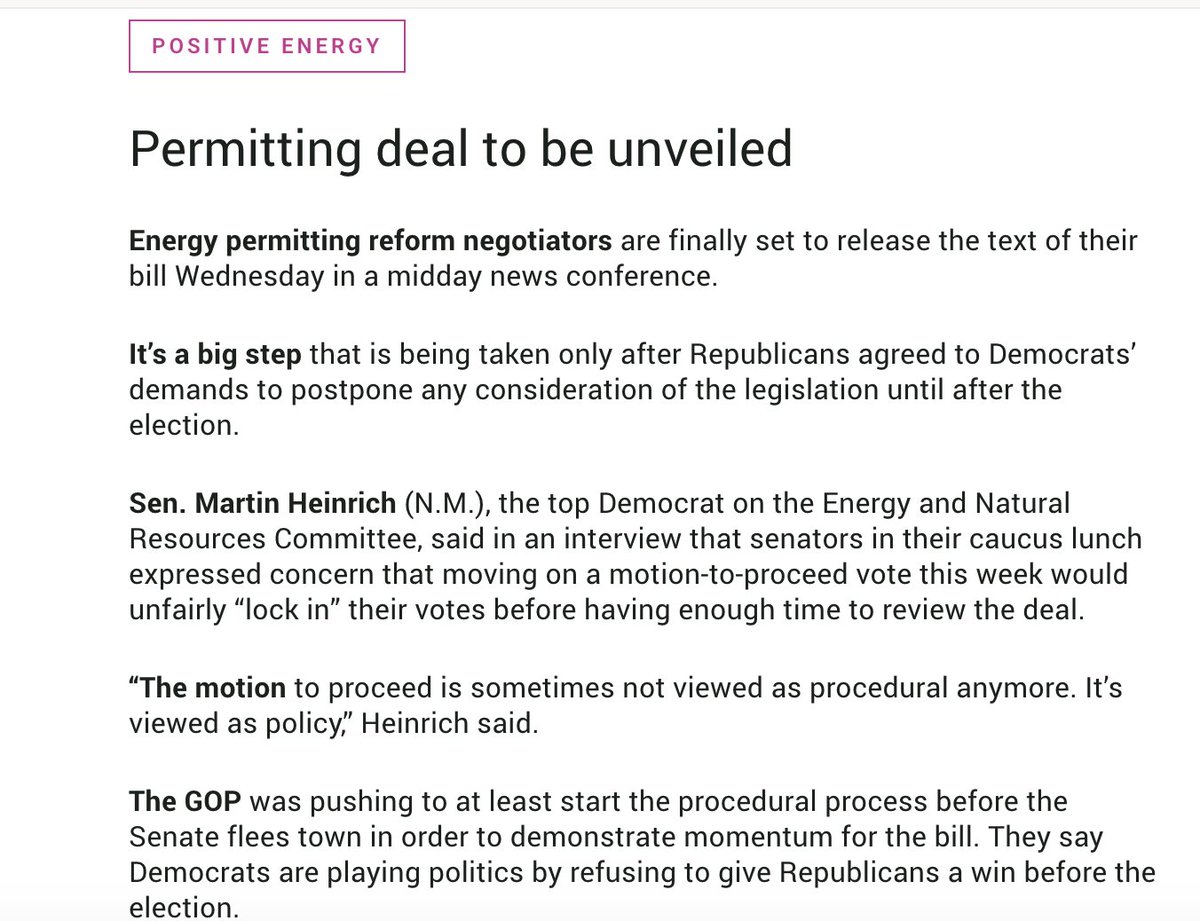Click 'Heinrich said.' at quote's end
1200x921 pixels.
click(x=449, y=723)
